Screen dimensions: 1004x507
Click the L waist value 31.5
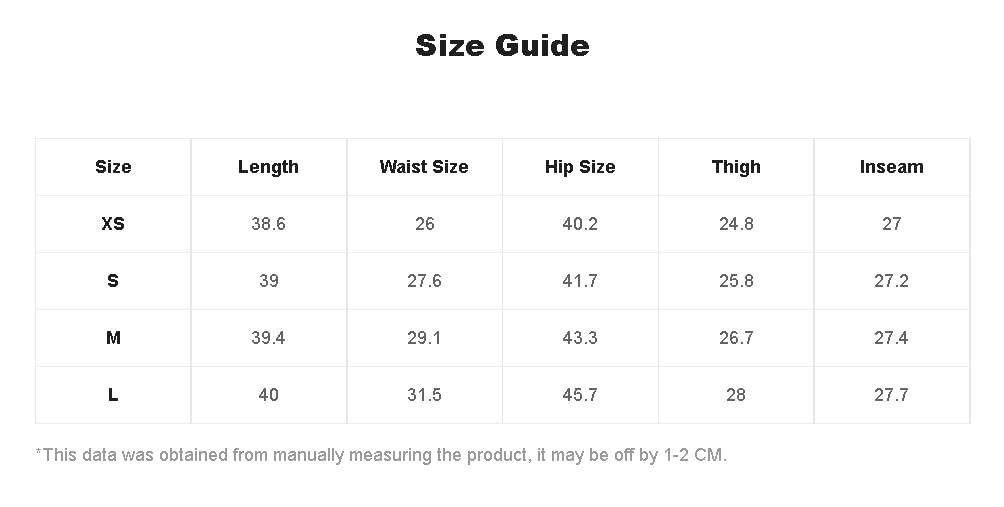[x=424, y=395]
